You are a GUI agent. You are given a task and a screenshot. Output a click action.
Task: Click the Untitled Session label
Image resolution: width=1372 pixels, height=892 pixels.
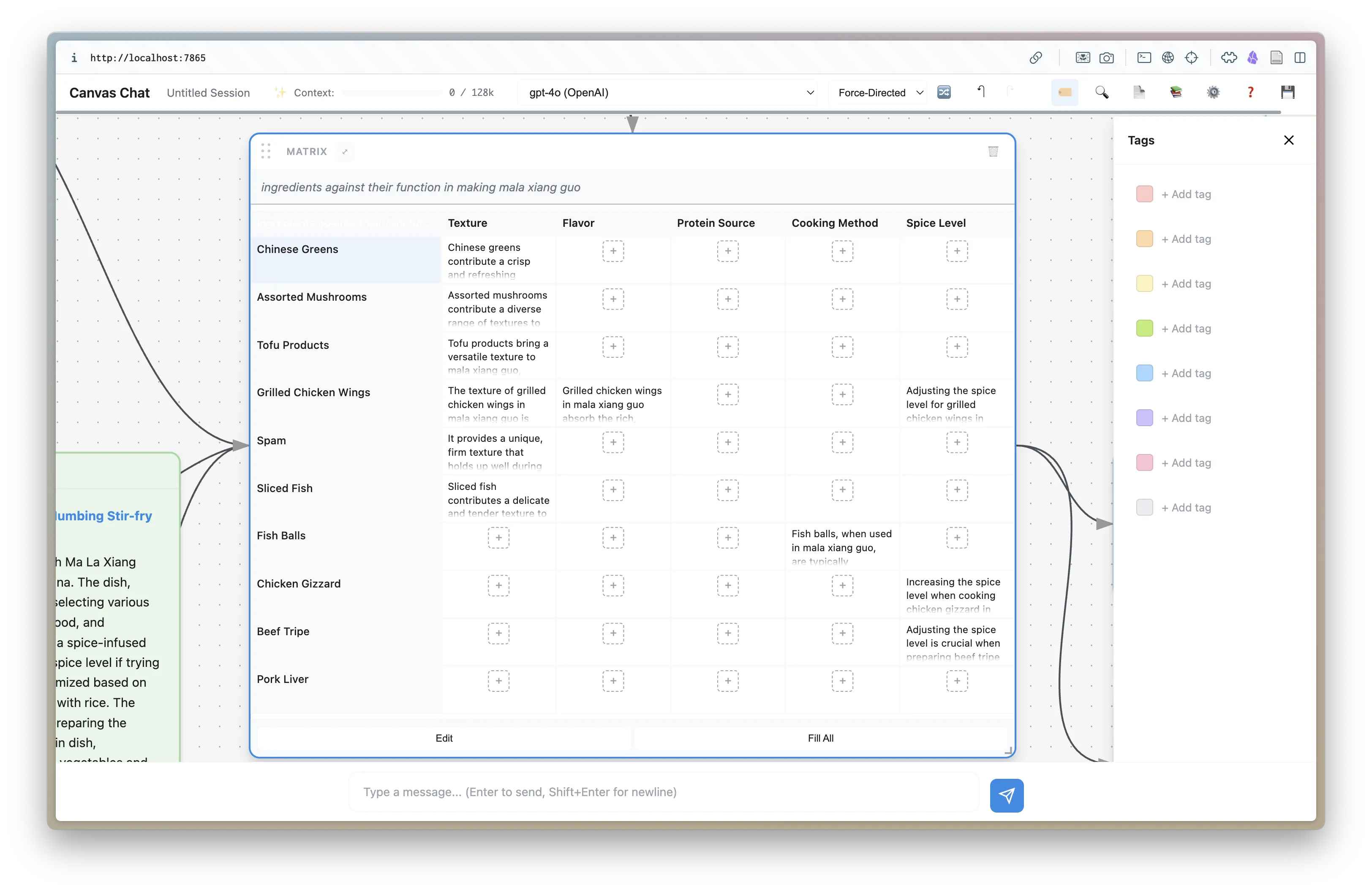click(209, 92)
